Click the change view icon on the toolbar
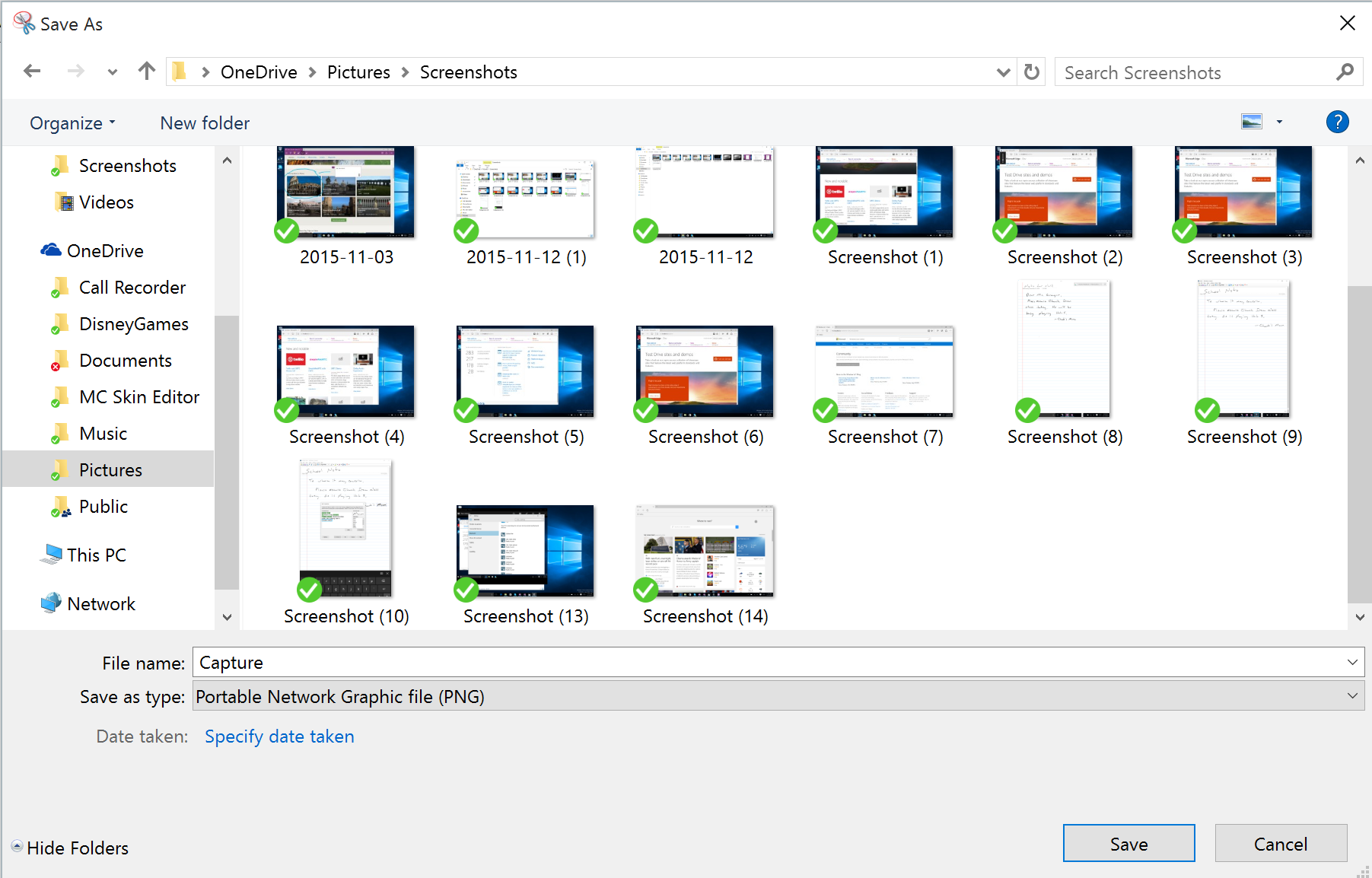Image resolution: width=1372 pixels, height=878 pixels. pyautogui.click(x=1250, y=121)
